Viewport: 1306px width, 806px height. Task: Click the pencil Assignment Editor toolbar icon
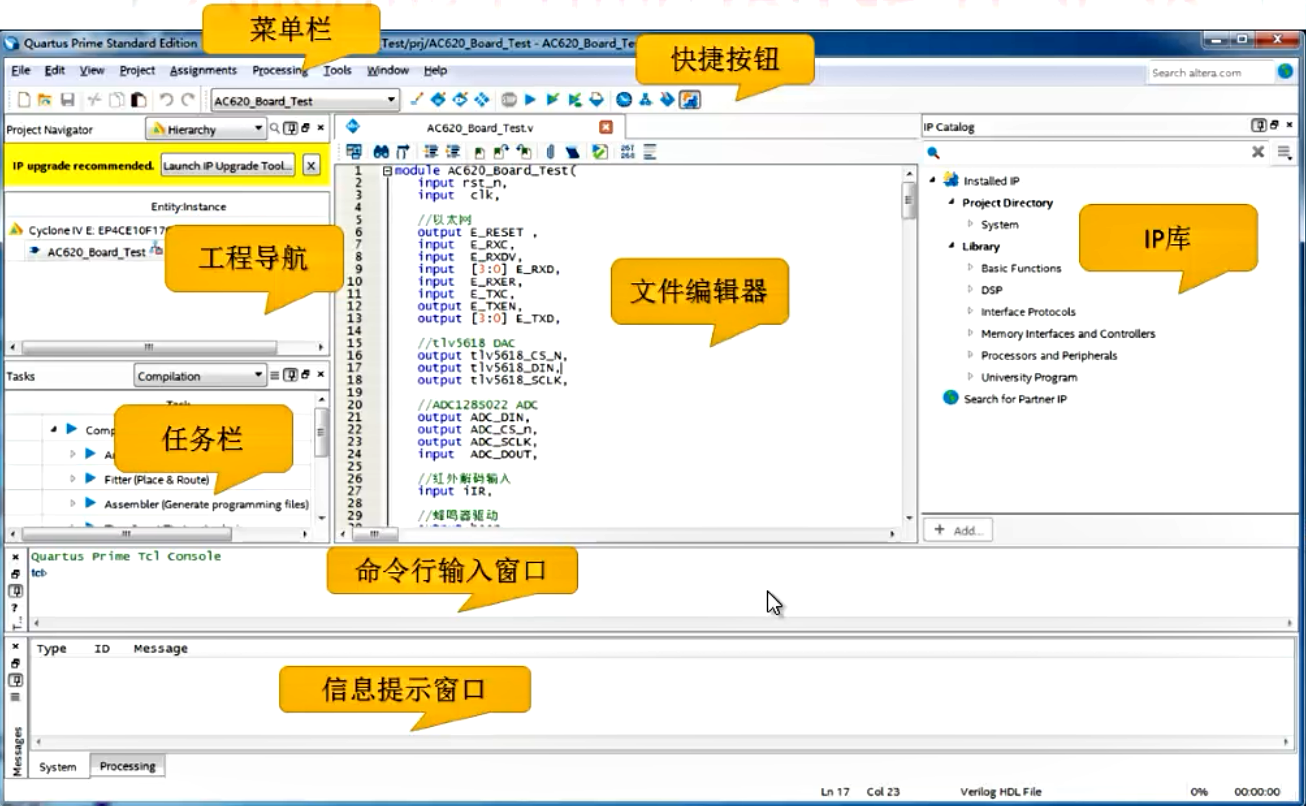(x=418, y=100)
